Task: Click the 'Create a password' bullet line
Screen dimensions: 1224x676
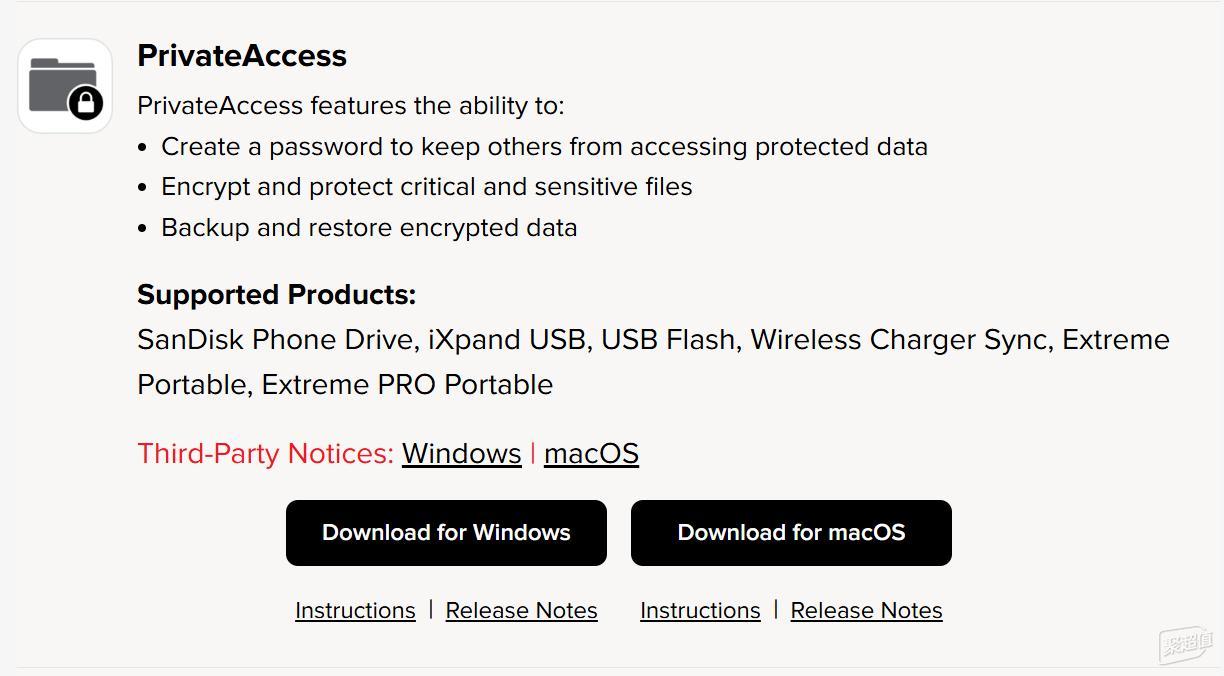Action: 544,147
